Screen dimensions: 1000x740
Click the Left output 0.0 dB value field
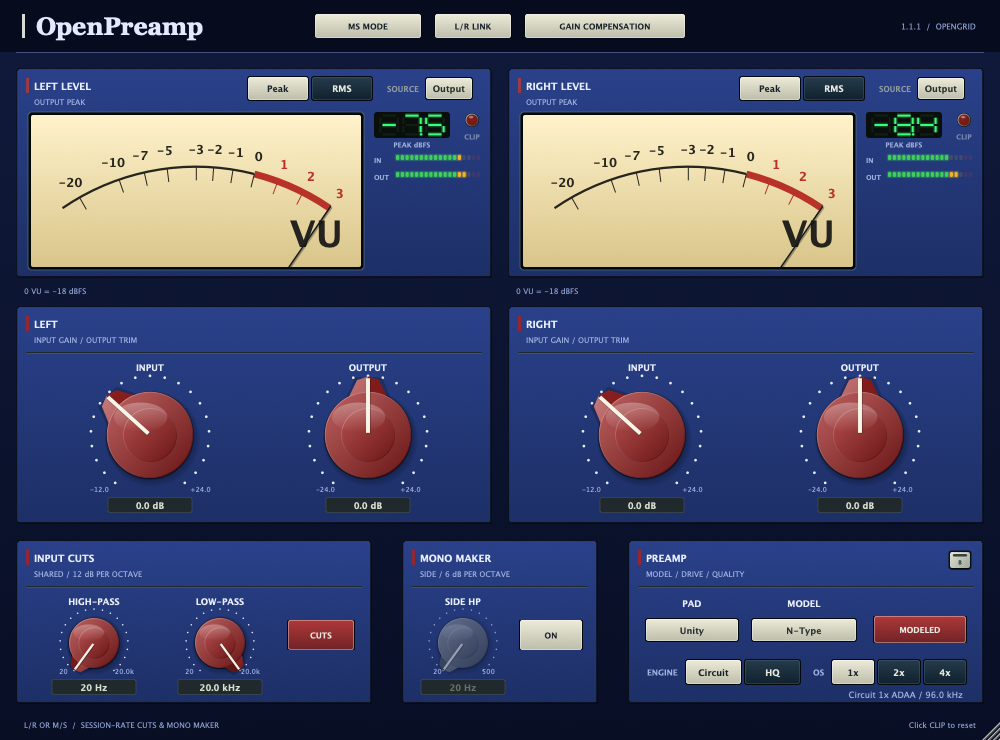point(368,505)
